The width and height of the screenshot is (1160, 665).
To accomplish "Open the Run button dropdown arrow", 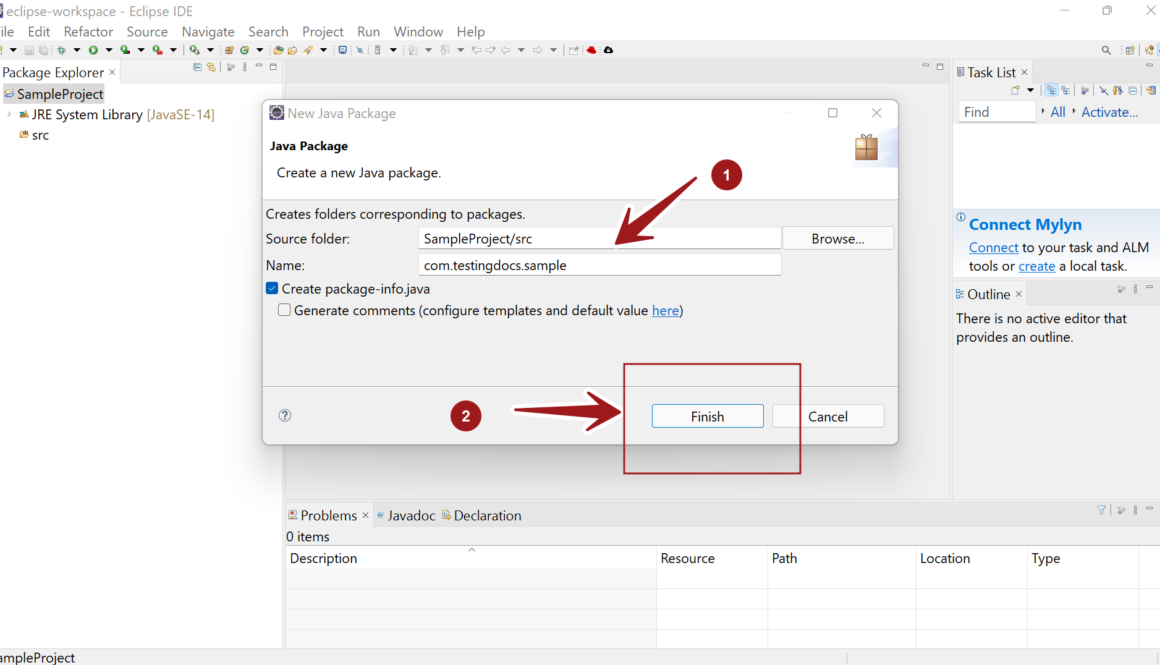I will (108, 50).
